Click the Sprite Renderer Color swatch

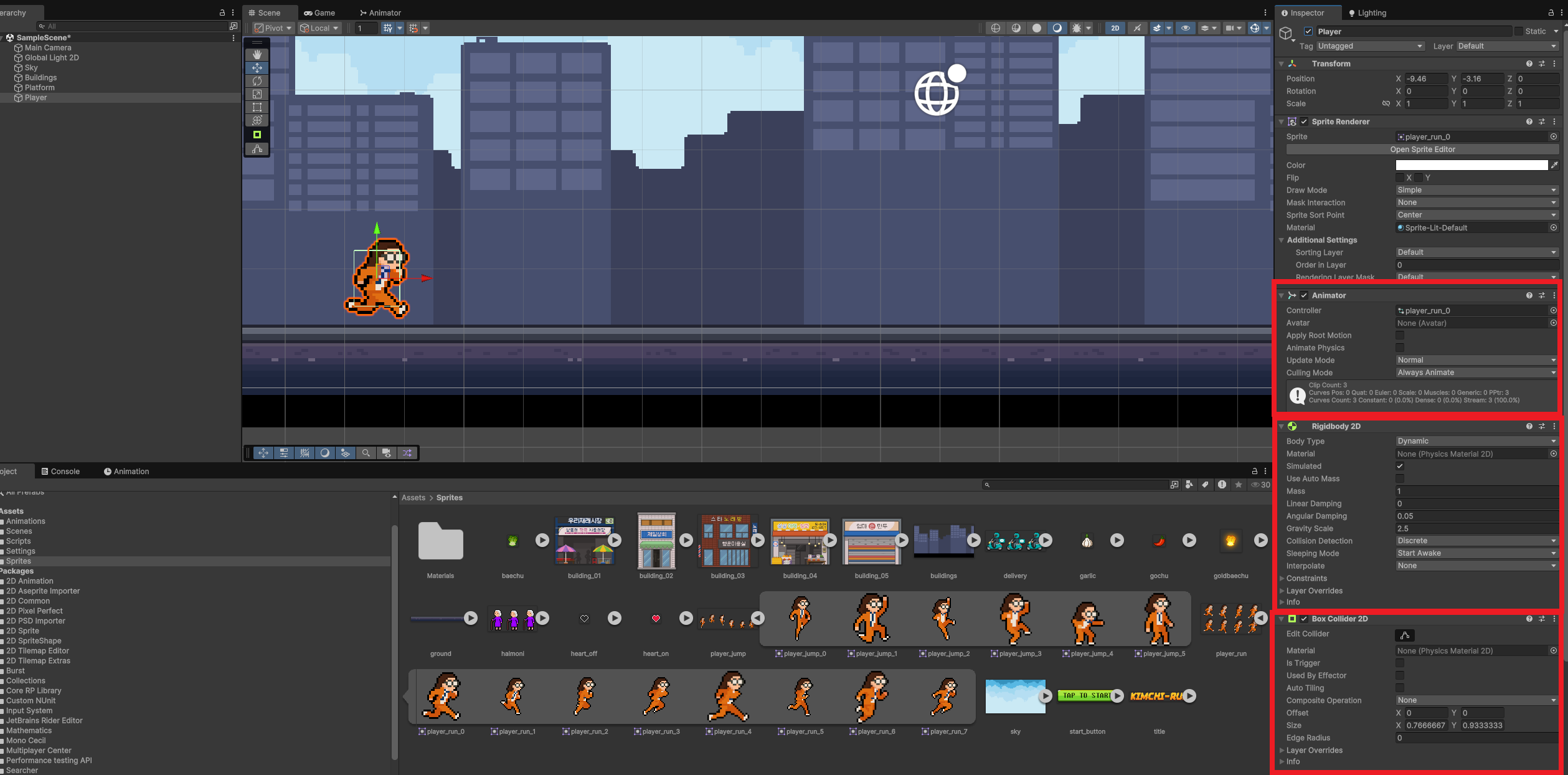tap(1471, 165)
